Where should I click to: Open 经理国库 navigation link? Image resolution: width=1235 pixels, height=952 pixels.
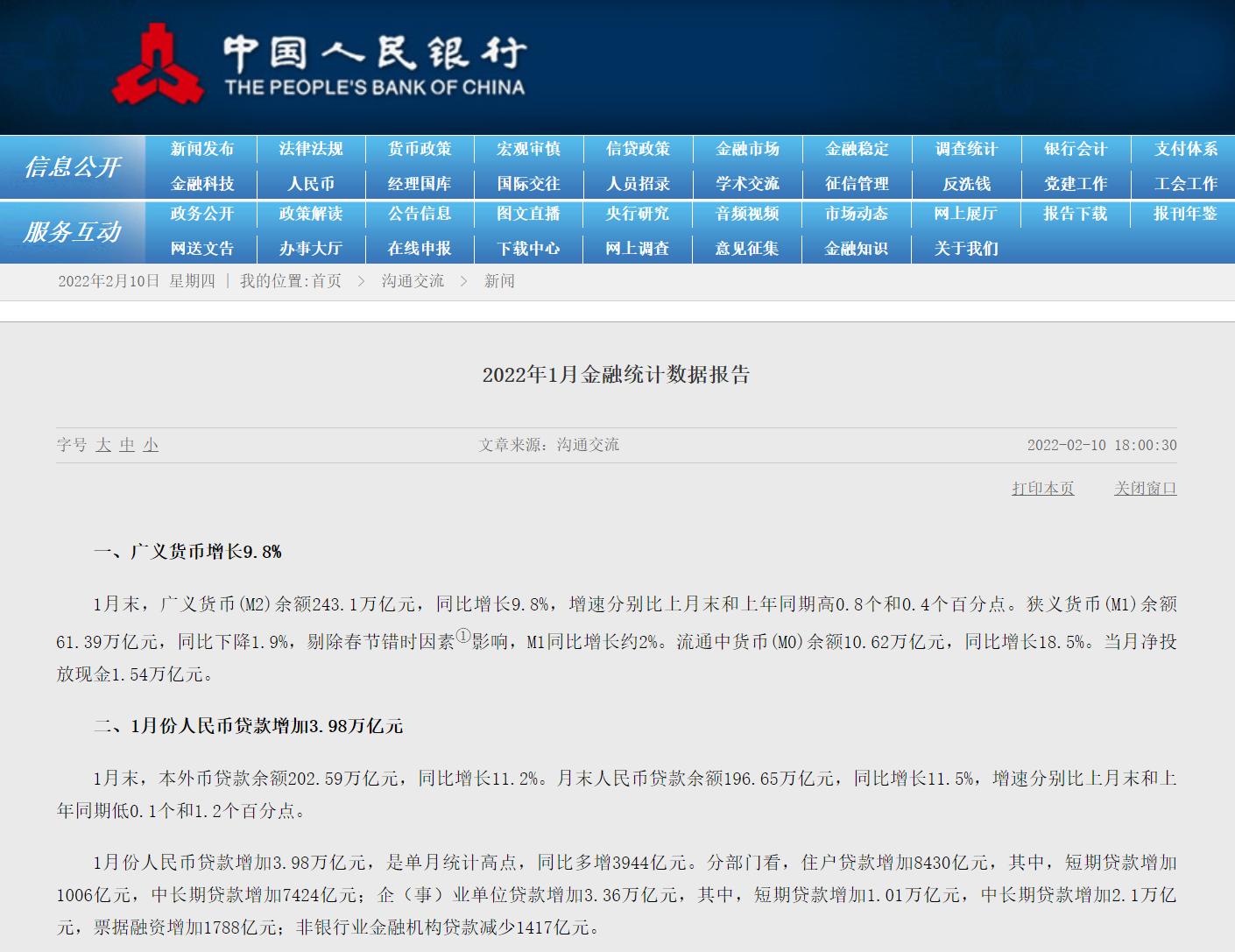(x=420, y=184)
